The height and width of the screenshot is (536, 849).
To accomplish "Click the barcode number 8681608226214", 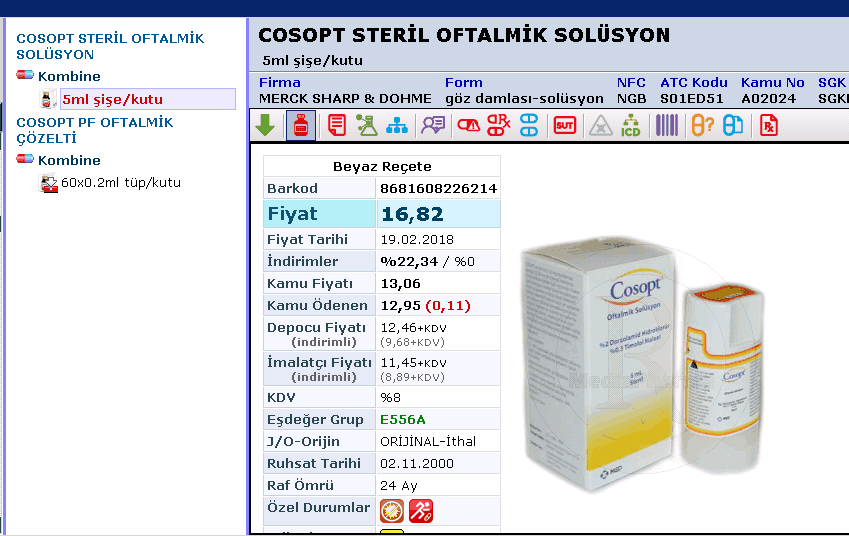I will (439, 188).
